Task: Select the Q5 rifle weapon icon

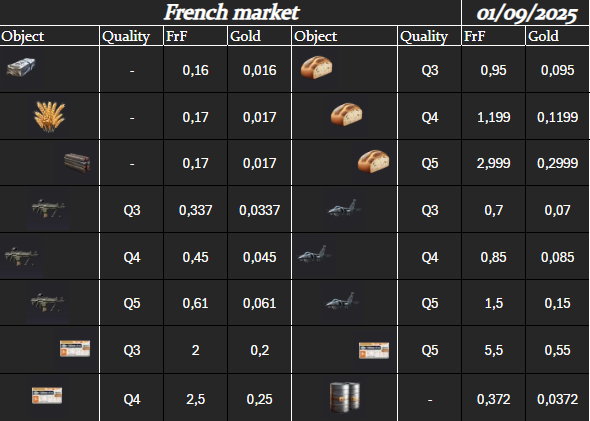Action: [48, 302]
